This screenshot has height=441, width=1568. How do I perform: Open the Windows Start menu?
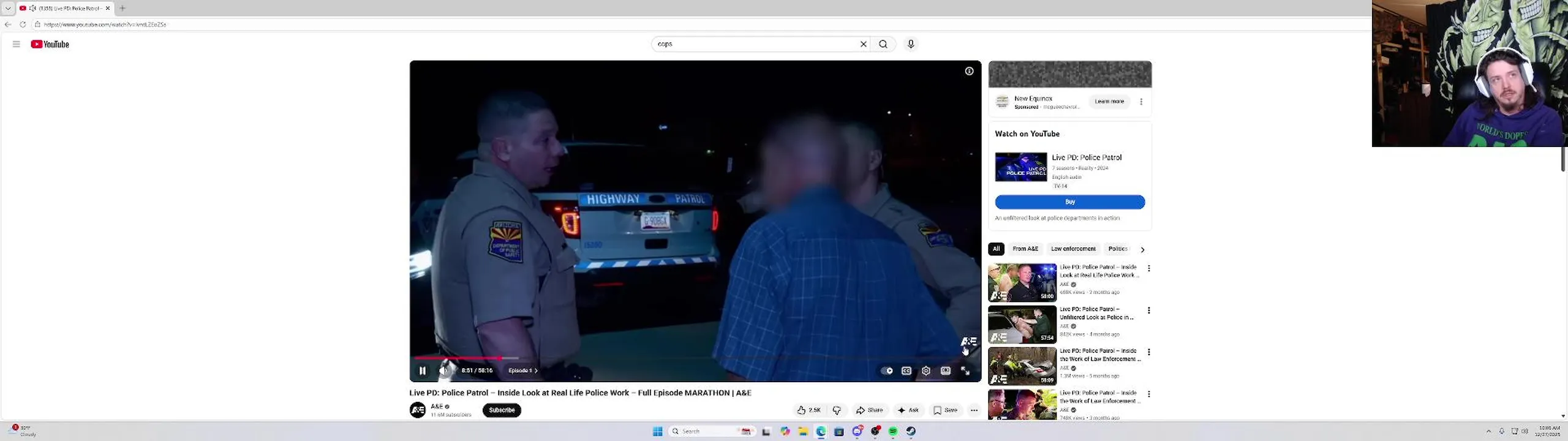[x=658, y=431]
